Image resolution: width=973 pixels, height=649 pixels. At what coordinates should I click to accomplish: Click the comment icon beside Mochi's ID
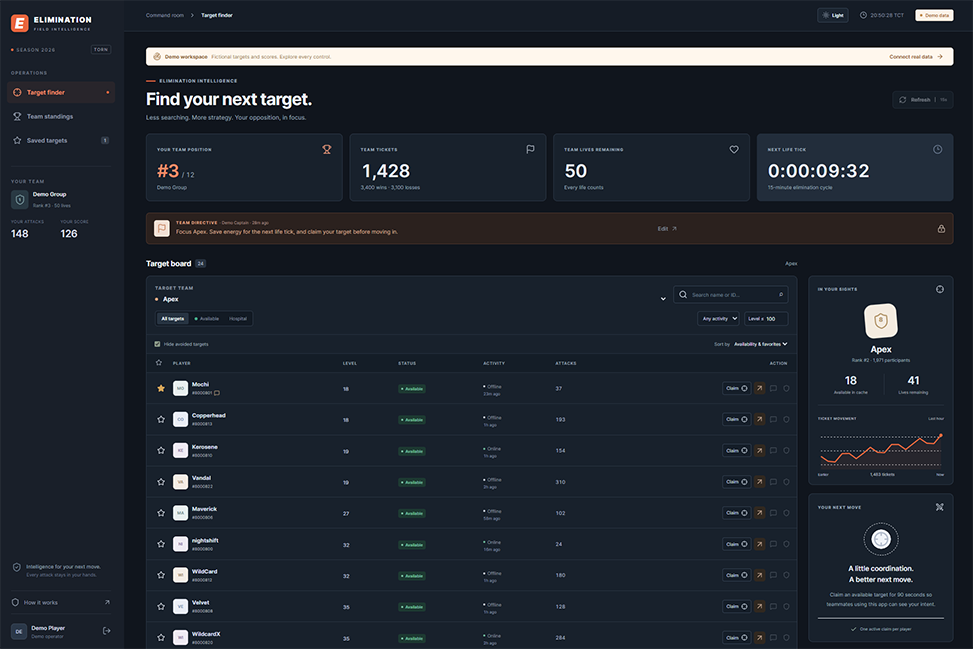(217, 393)
